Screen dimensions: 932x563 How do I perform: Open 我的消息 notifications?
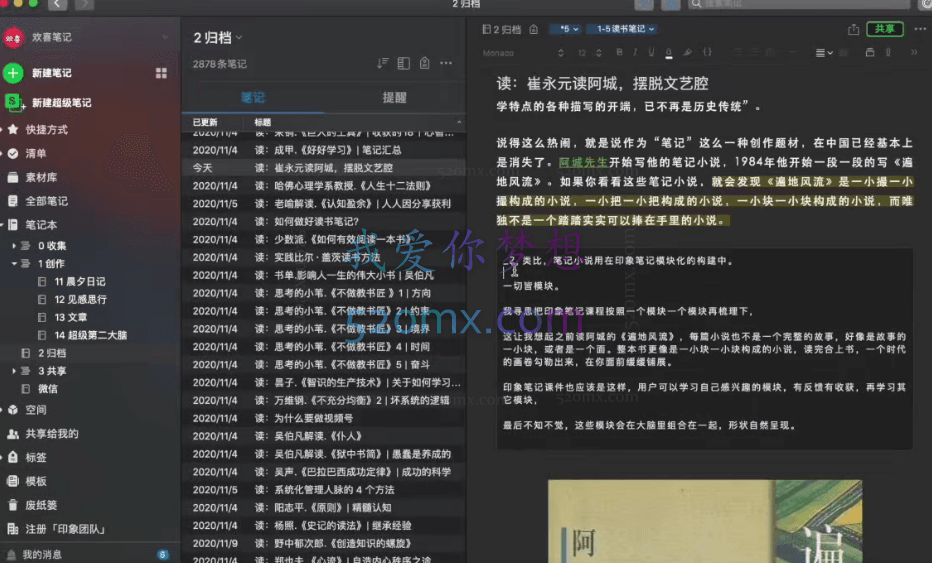click(x=34, y=554)
